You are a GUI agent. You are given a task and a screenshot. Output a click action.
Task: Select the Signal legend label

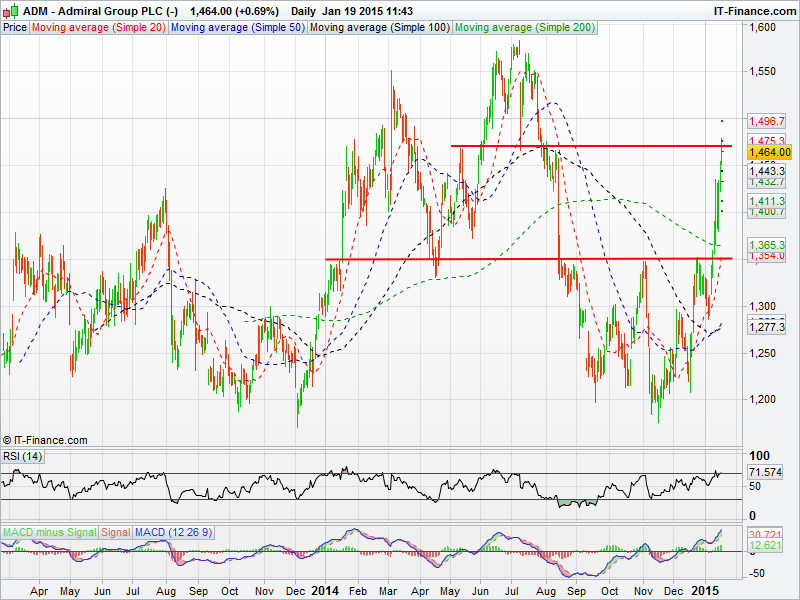click(116, 531)
